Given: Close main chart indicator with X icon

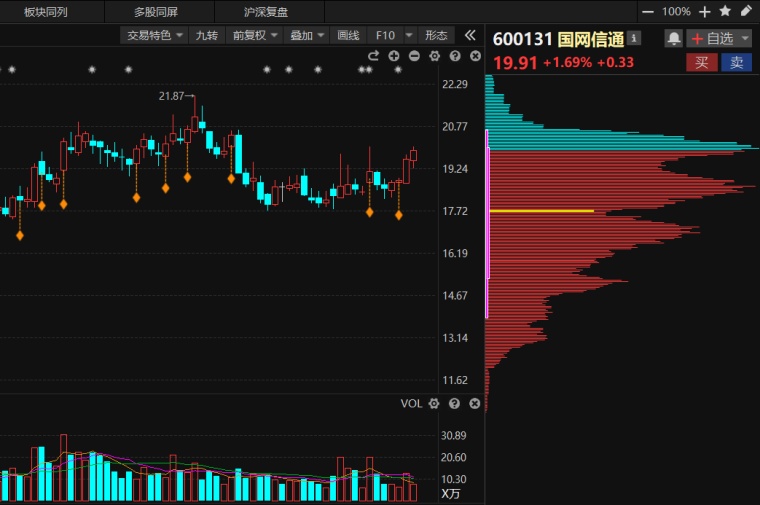Looking at the screenshot, I should (475, 56).
